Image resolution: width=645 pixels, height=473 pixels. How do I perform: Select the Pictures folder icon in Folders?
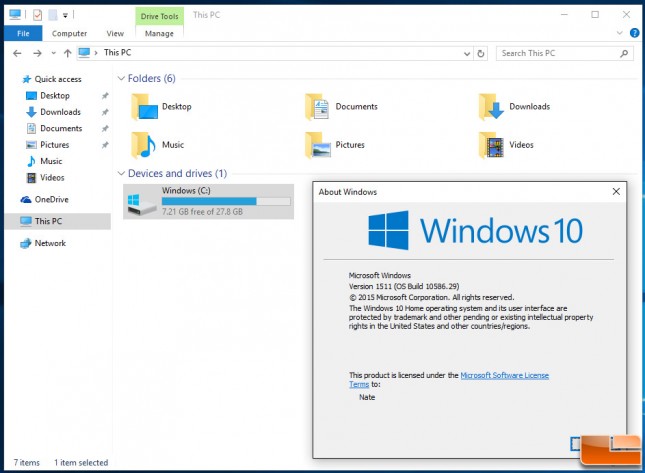tap(318, 145)
